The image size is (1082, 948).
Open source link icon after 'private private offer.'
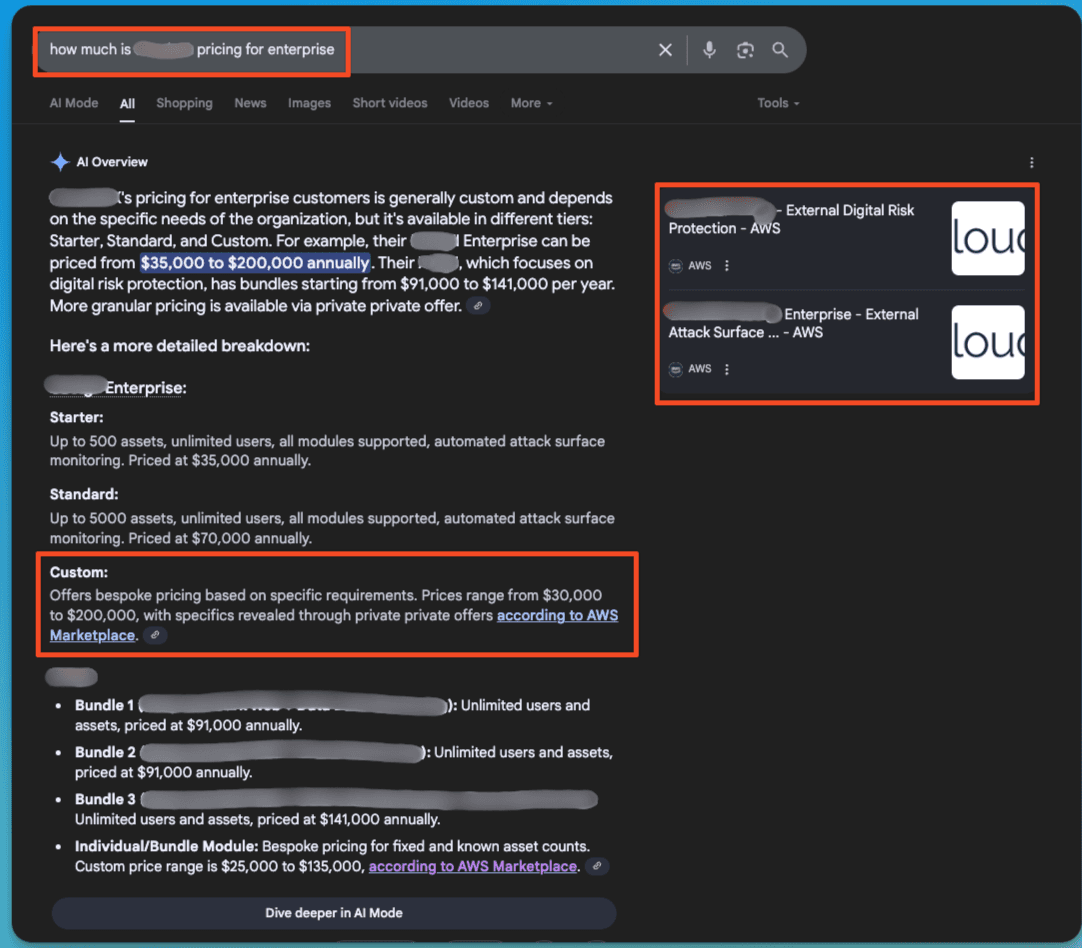[478, 306]
